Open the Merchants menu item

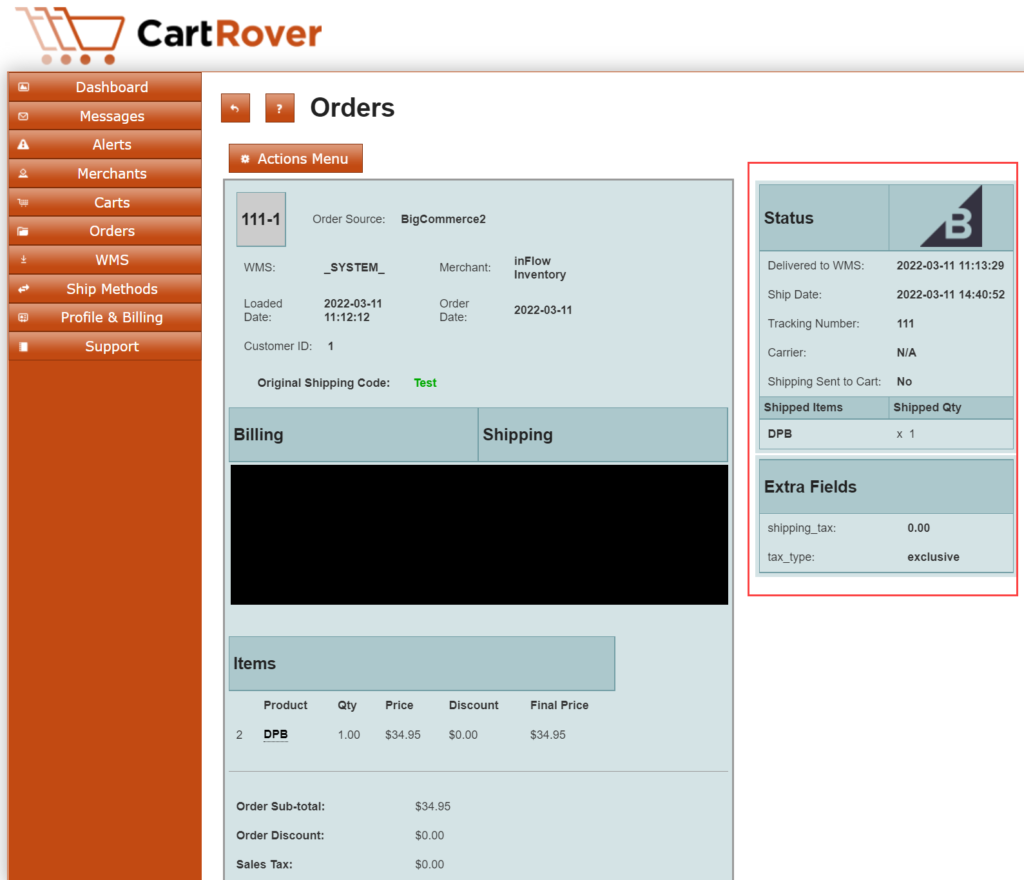click(104, 174)
